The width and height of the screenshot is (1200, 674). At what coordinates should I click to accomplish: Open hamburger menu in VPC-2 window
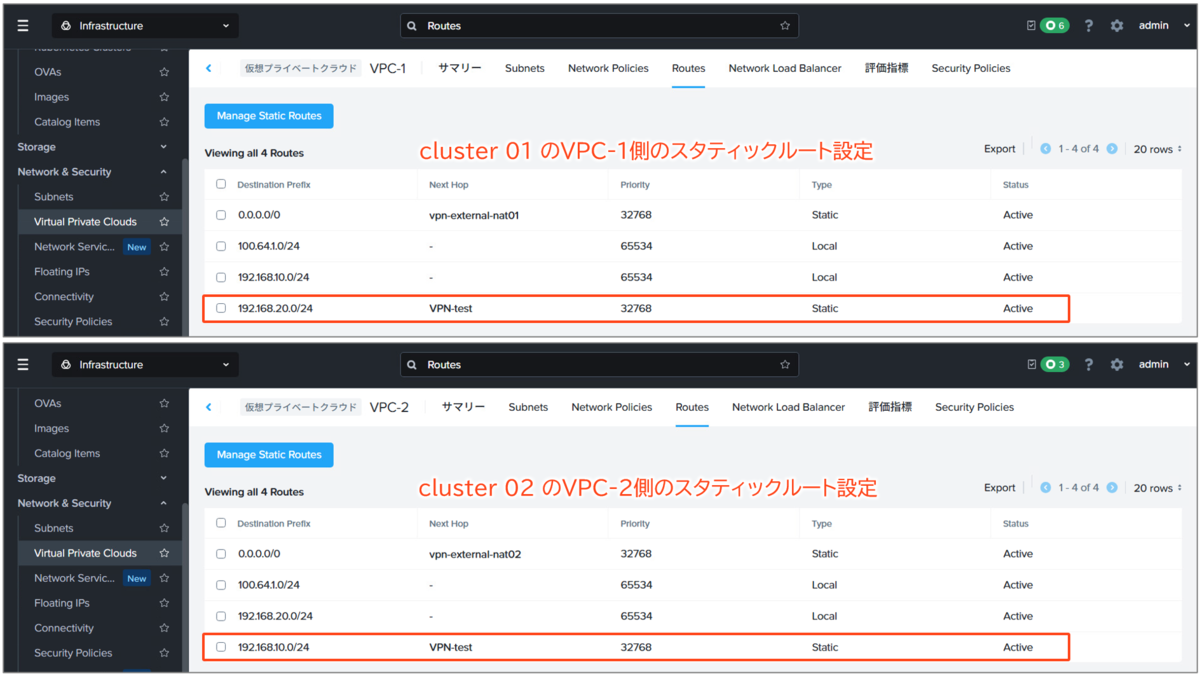tap(23, 365)
